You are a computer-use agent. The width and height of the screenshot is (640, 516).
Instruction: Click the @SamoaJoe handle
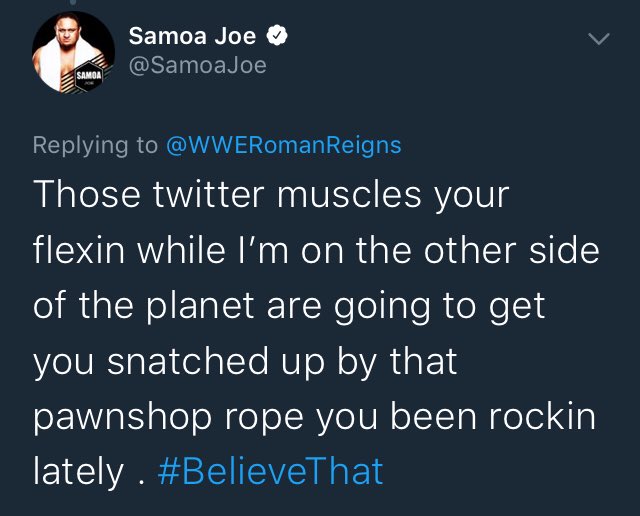[x=198, y=65]
